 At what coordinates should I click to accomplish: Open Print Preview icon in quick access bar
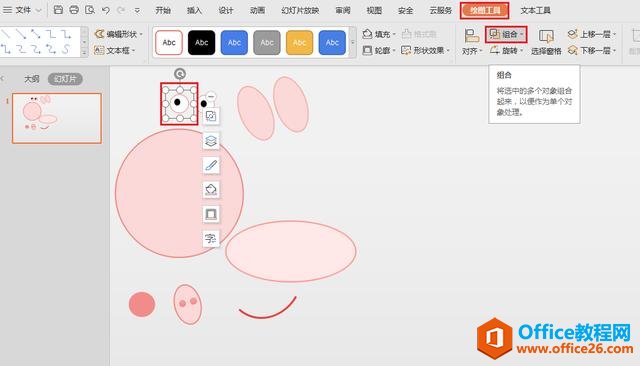(x=90, y=10)
